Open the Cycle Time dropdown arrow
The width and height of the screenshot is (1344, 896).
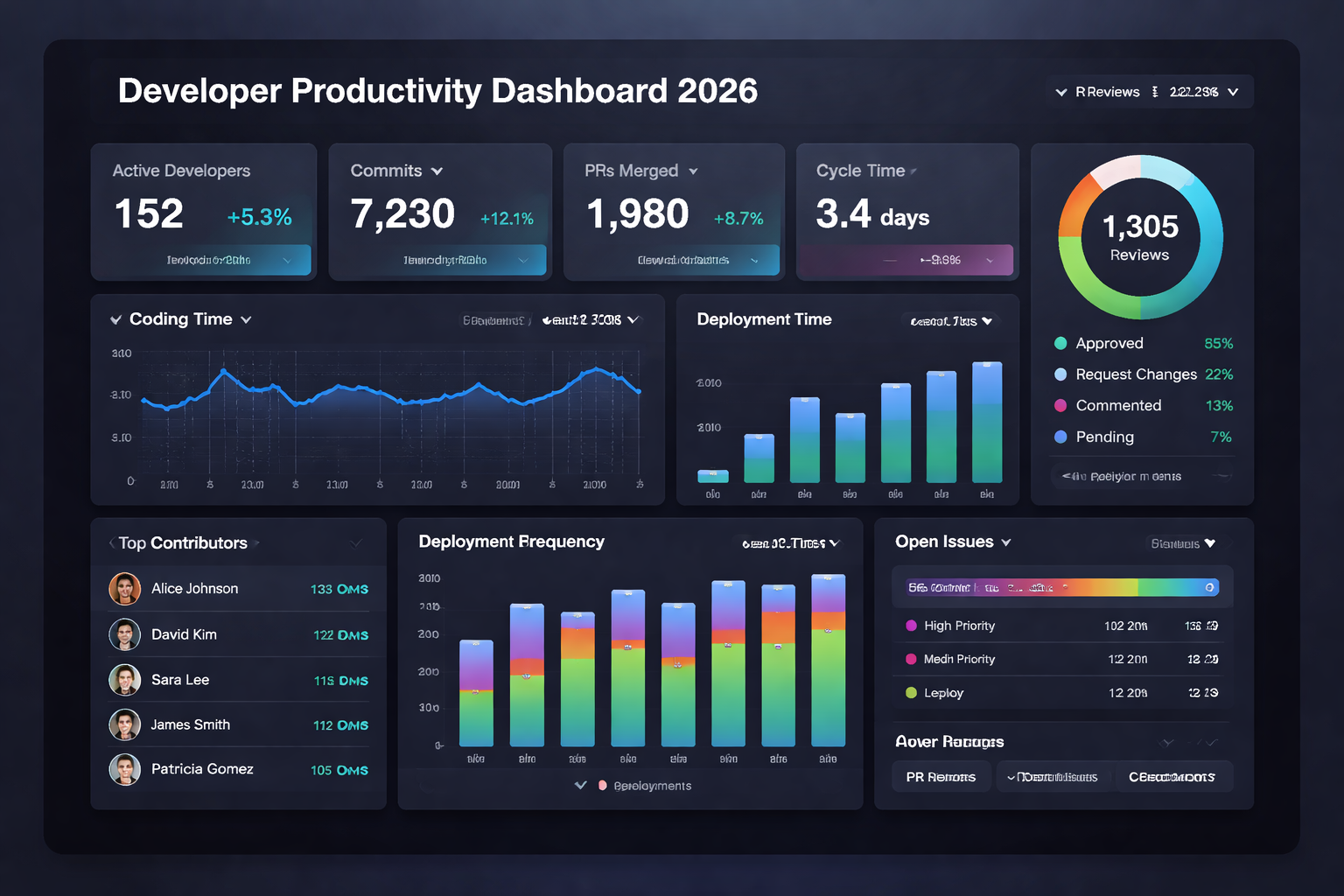click(913, 171)
